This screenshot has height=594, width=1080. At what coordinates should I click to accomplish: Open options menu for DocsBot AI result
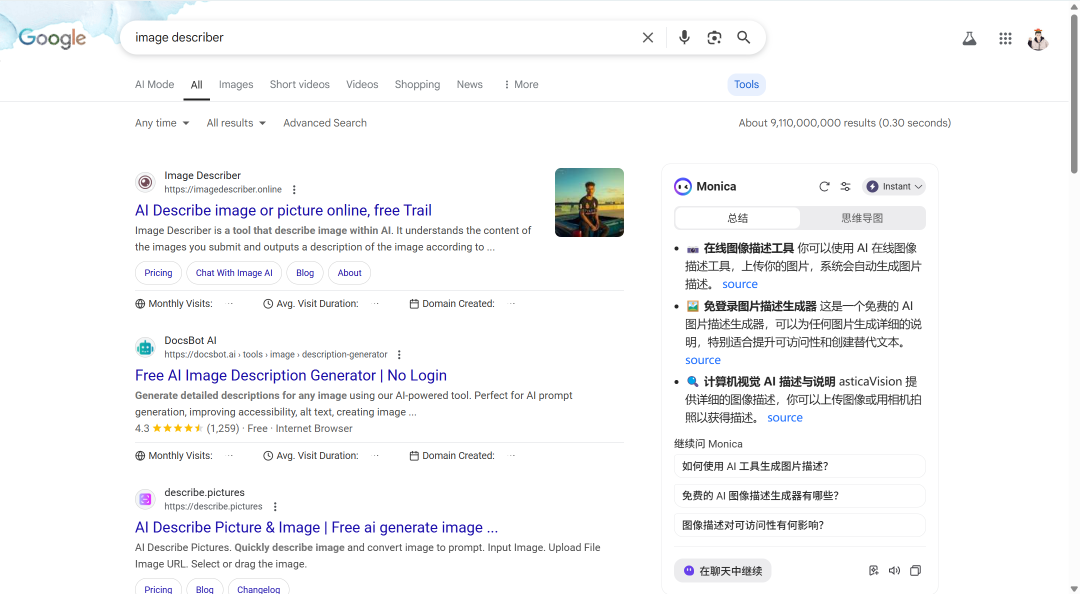click(399, 354)
